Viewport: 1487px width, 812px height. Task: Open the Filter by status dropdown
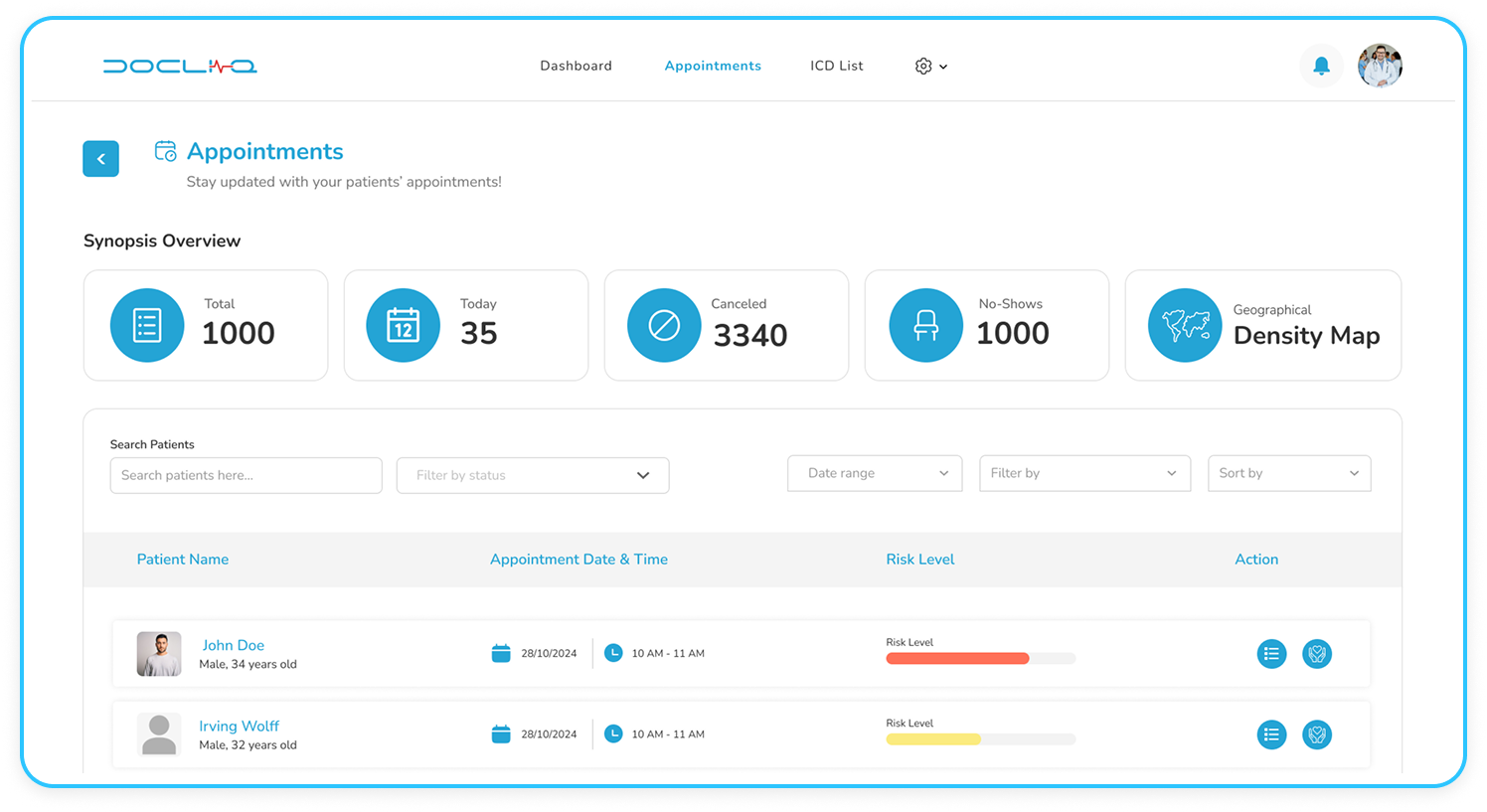tap(532, 475)
